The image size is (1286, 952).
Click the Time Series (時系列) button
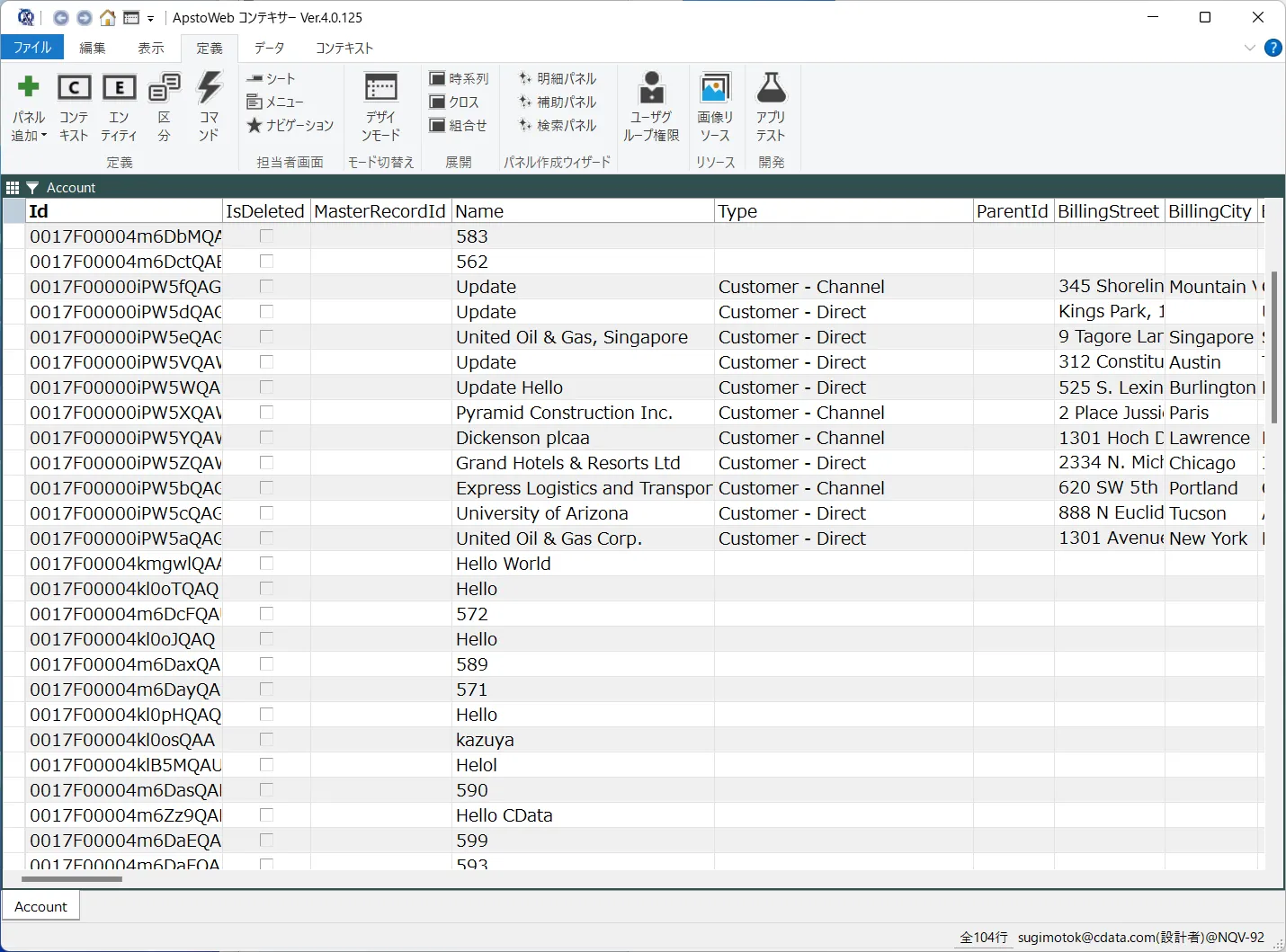click(x=459, y=79)
